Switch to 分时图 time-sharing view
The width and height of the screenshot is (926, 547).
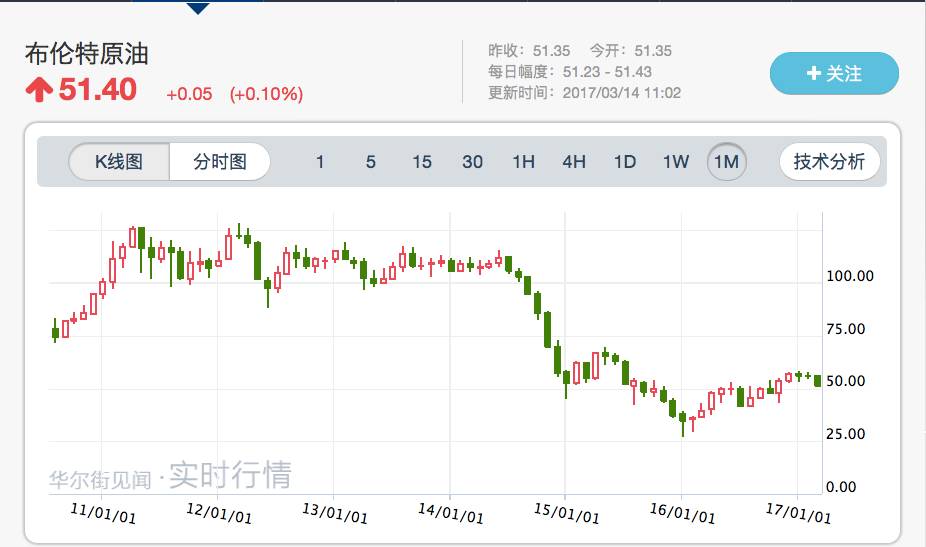tap(220, 161)
